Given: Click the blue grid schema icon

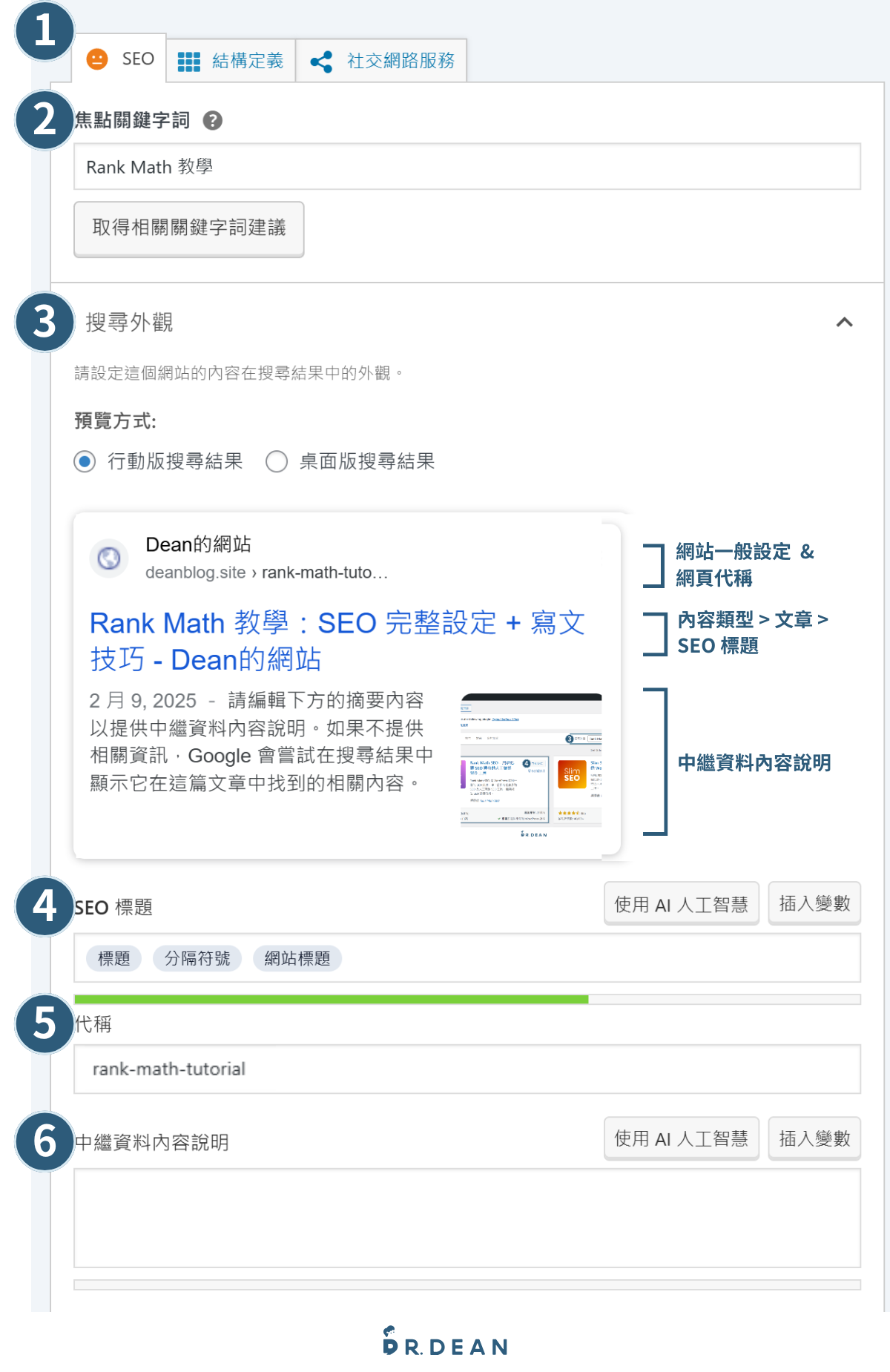Looking at the screenshot, I should pos(189,62).
